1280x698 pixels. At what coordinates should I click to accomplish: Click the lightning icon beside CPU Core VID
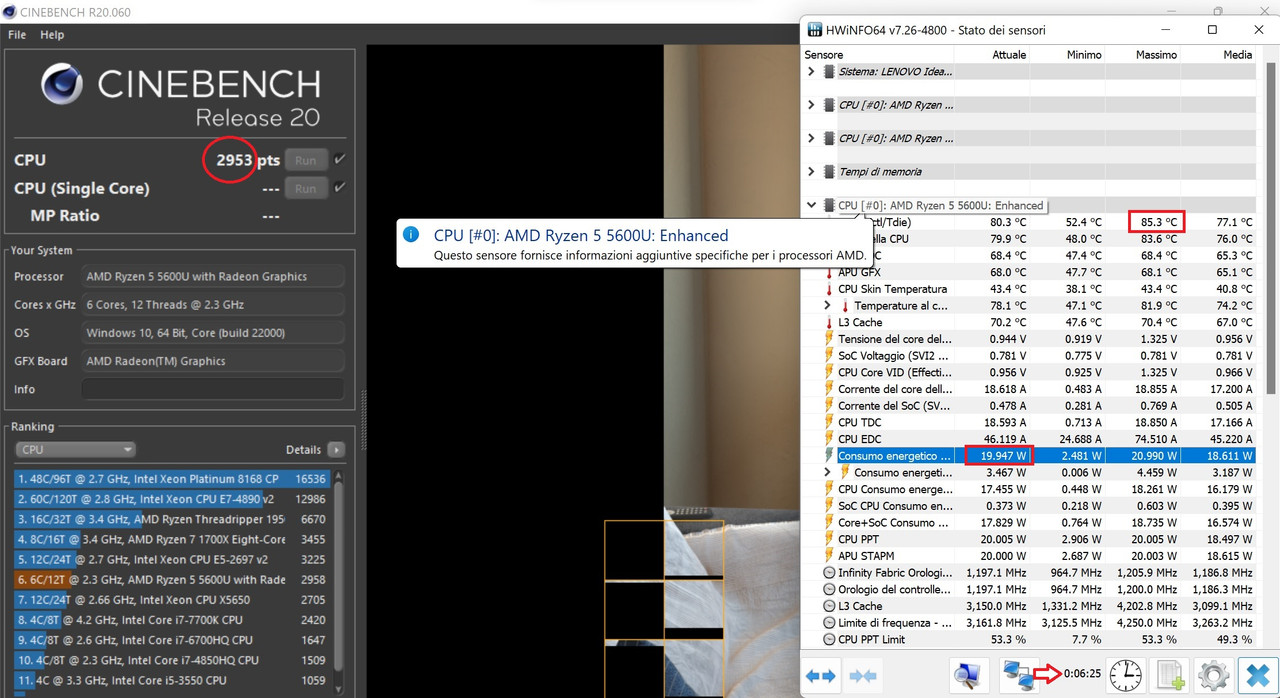pos(828,372)
